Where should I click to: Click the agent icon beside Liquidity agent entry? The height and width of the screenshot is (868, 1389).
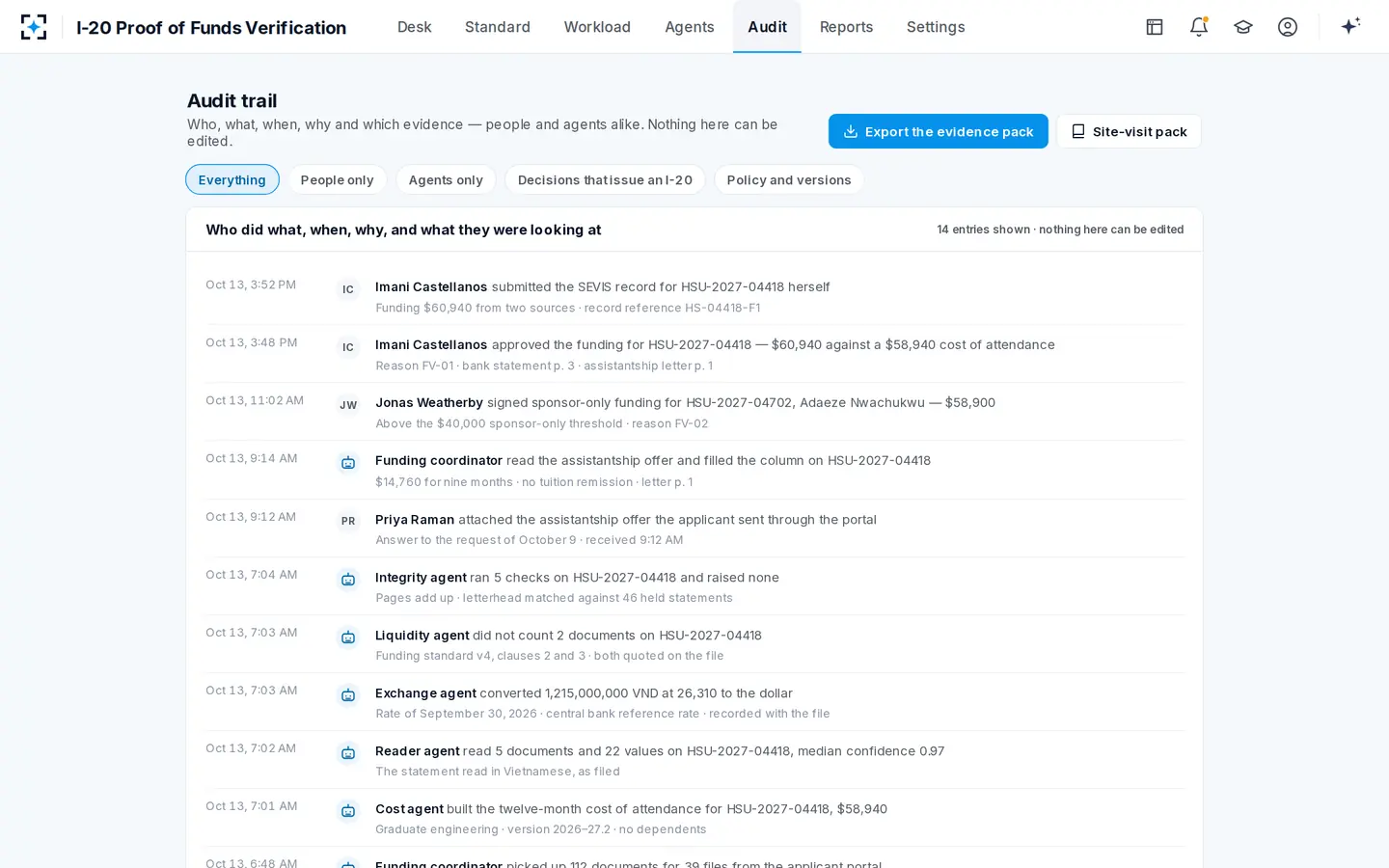point(348,637)
